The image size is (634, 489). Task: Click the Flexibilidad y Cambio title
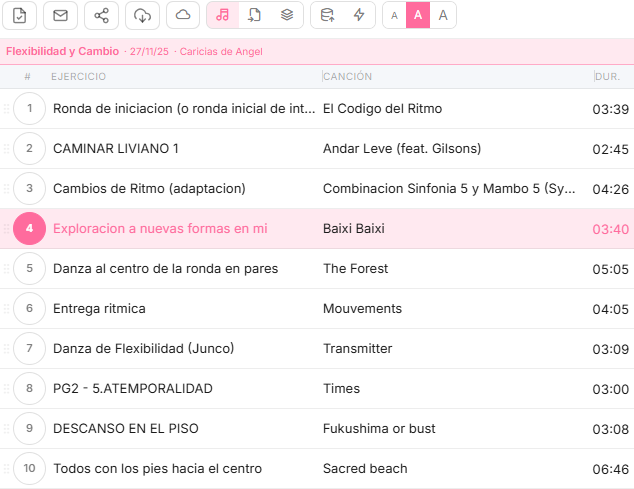coord(62,51)
